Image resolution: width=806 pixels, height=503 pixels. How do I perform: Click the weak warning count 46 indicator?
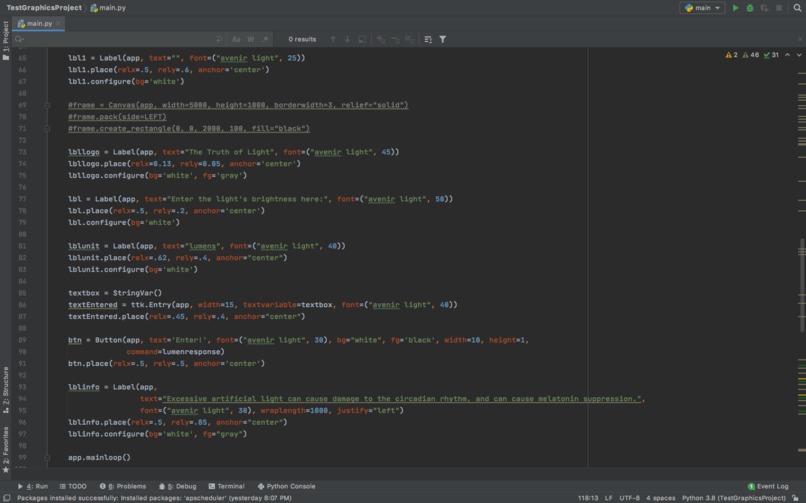tap(750, 55)
